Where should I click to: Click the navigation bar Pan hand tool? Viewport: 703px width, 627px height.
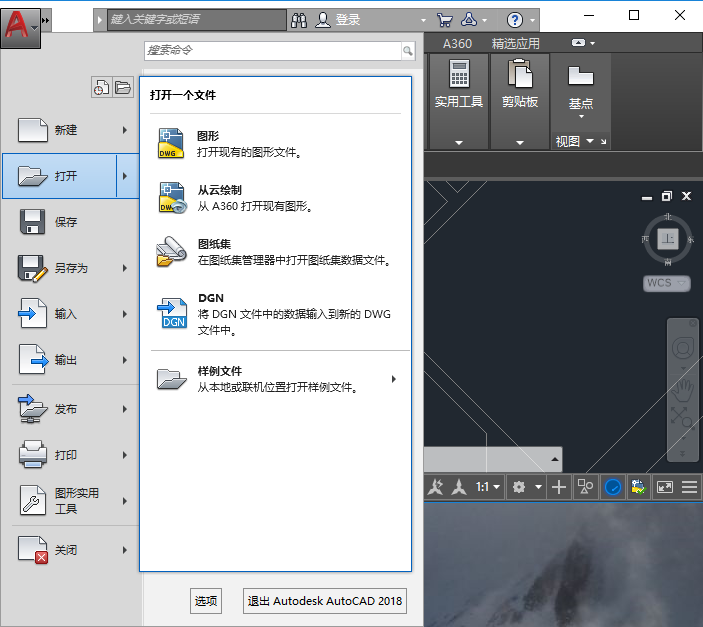point(683,389)
